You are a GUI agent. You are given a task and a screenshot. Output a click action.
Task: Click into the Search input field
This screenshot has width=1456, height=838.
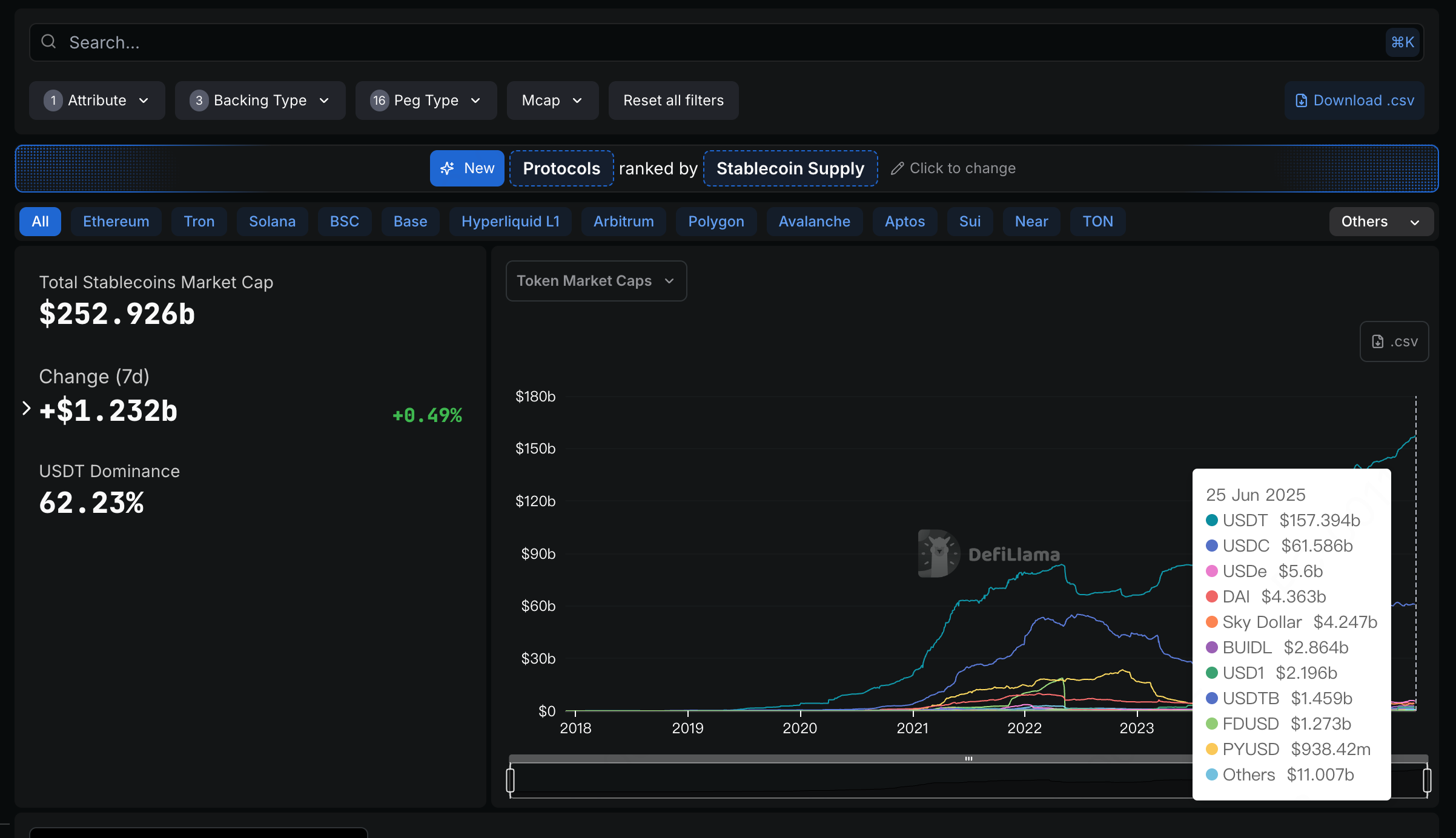[x=726, y=42]
